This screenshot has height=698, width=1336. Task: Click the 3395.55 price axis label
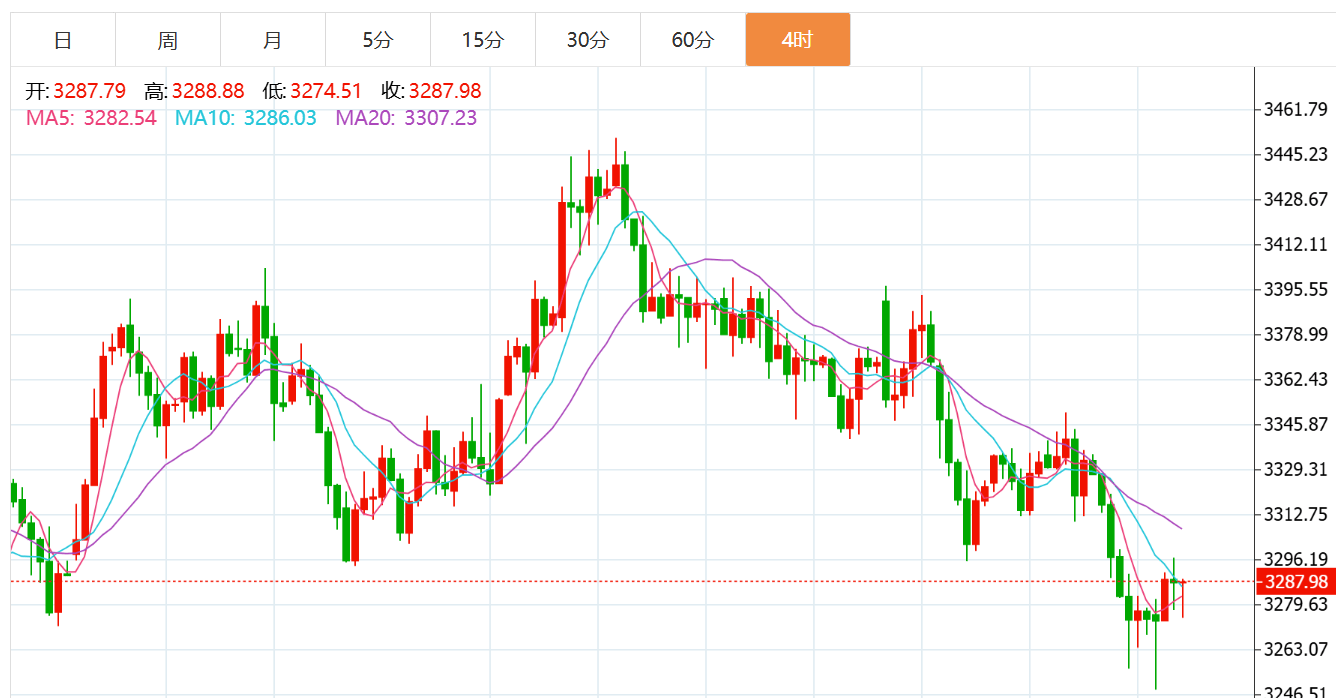coord(1295,289)
